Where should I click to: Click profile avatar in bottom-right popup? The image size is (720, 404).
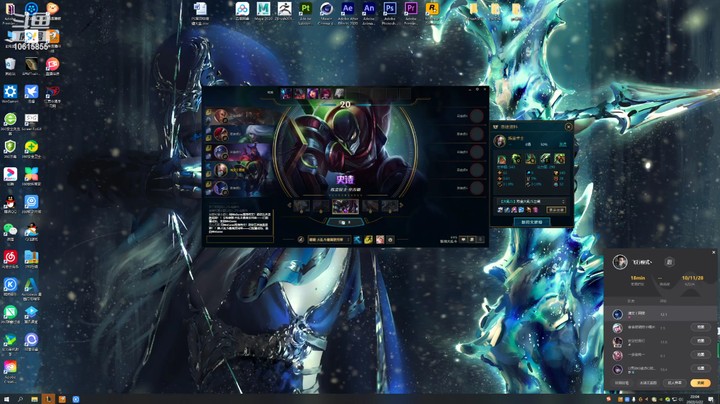[620, 262]
